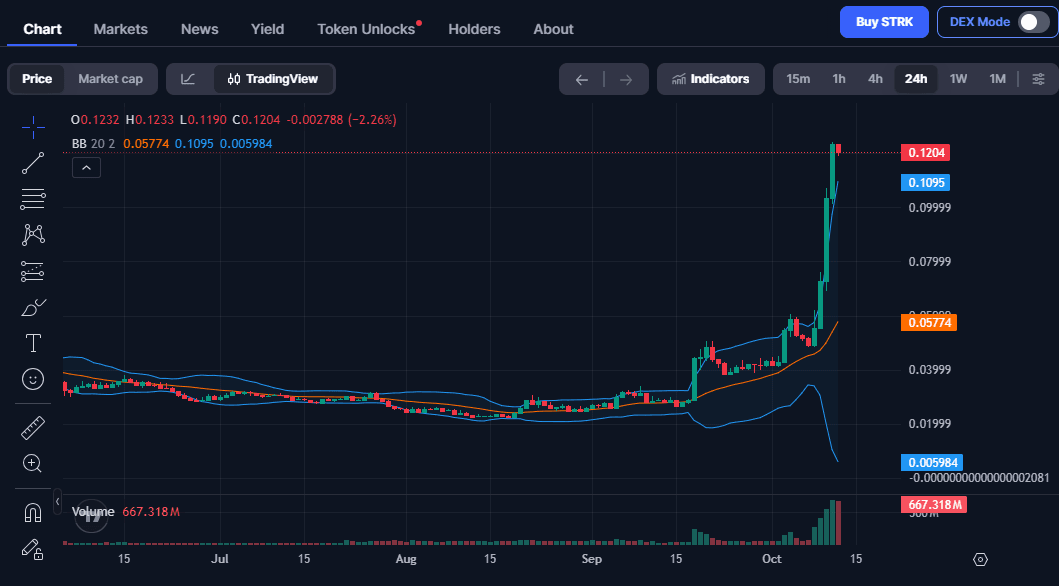
Task: Open chart settings hexagon icon
Action: tap(981, 559)
